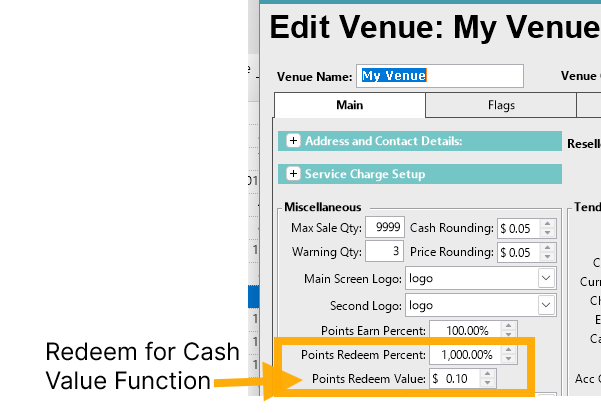Click the Max Sale Qty field
Image resolution: width=601 pixels, height=413 pixels.
385,227
